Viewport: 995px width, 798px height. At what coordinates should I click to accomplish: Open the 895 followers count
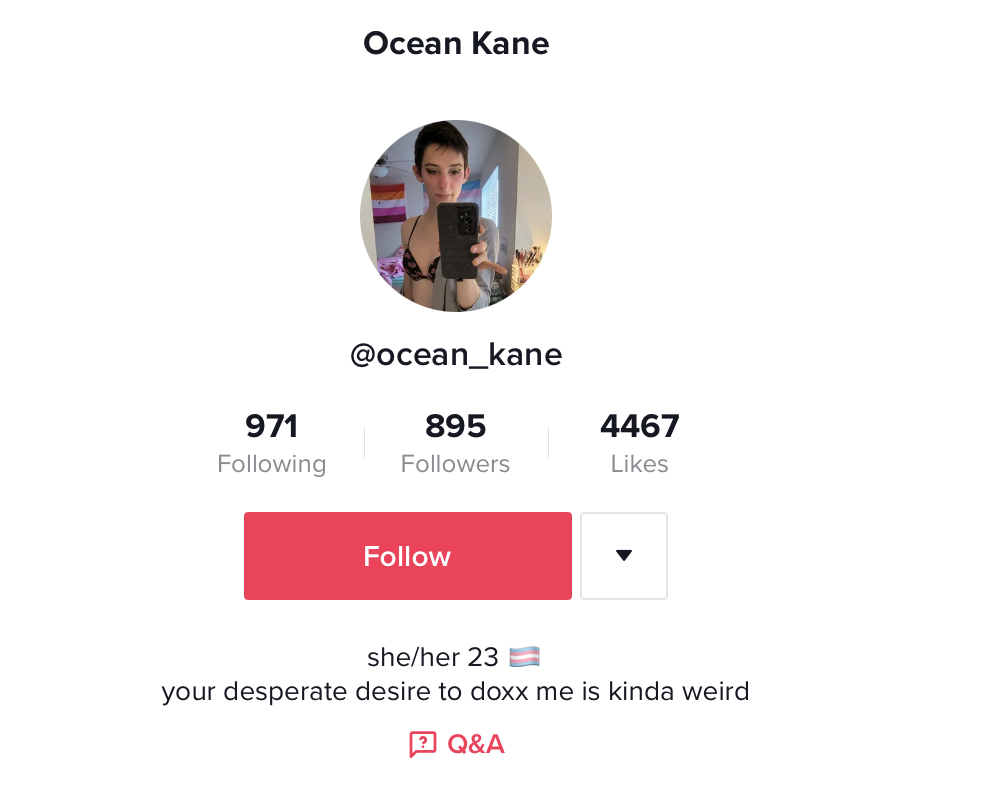(456, 426)
